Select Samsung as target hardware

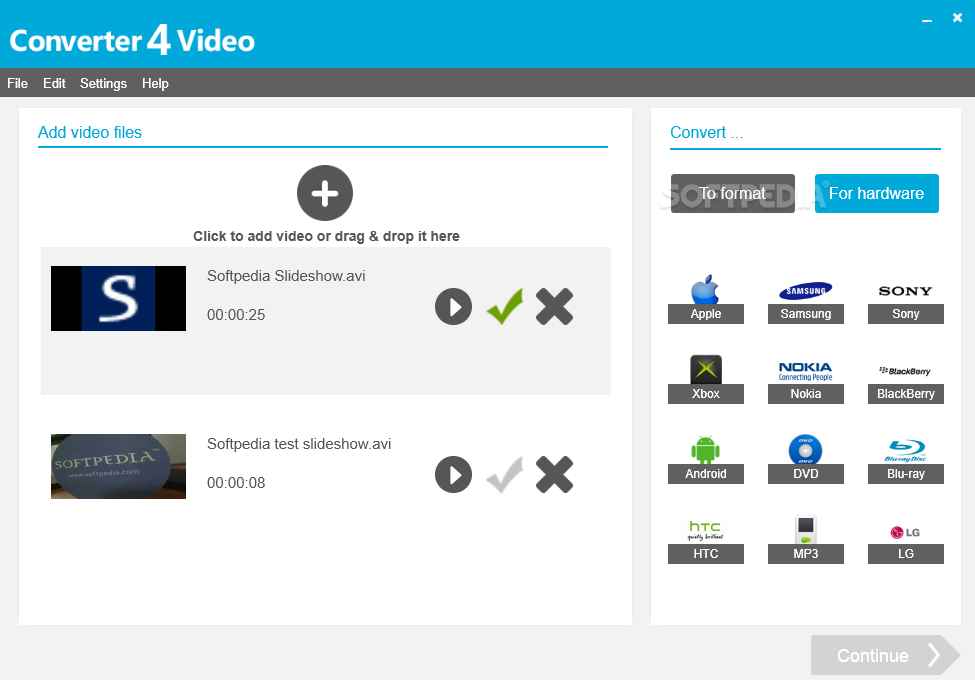pyautogui.click(x=805, y=299)
